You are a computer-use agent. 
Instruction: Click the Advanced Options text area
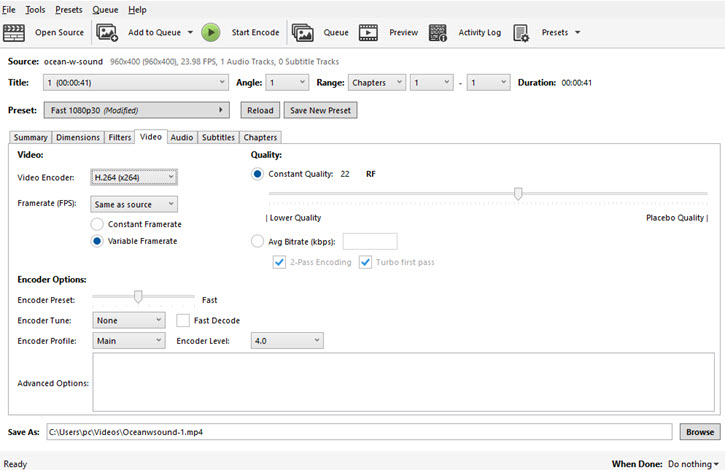click(404, 382)
